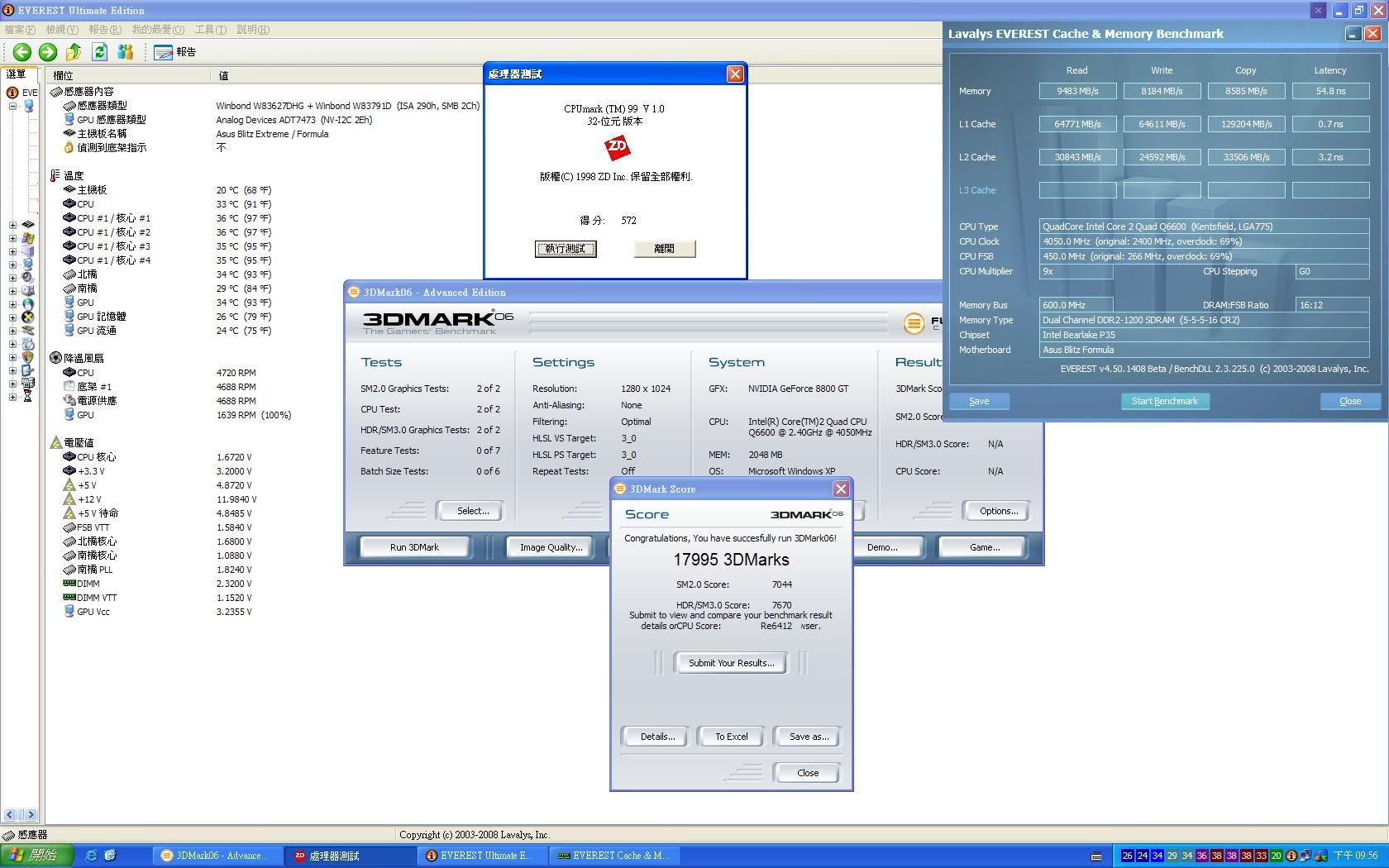Go back with the green left arrow in EVEREST toolbar
The image size is (1389, 868).
22,52
